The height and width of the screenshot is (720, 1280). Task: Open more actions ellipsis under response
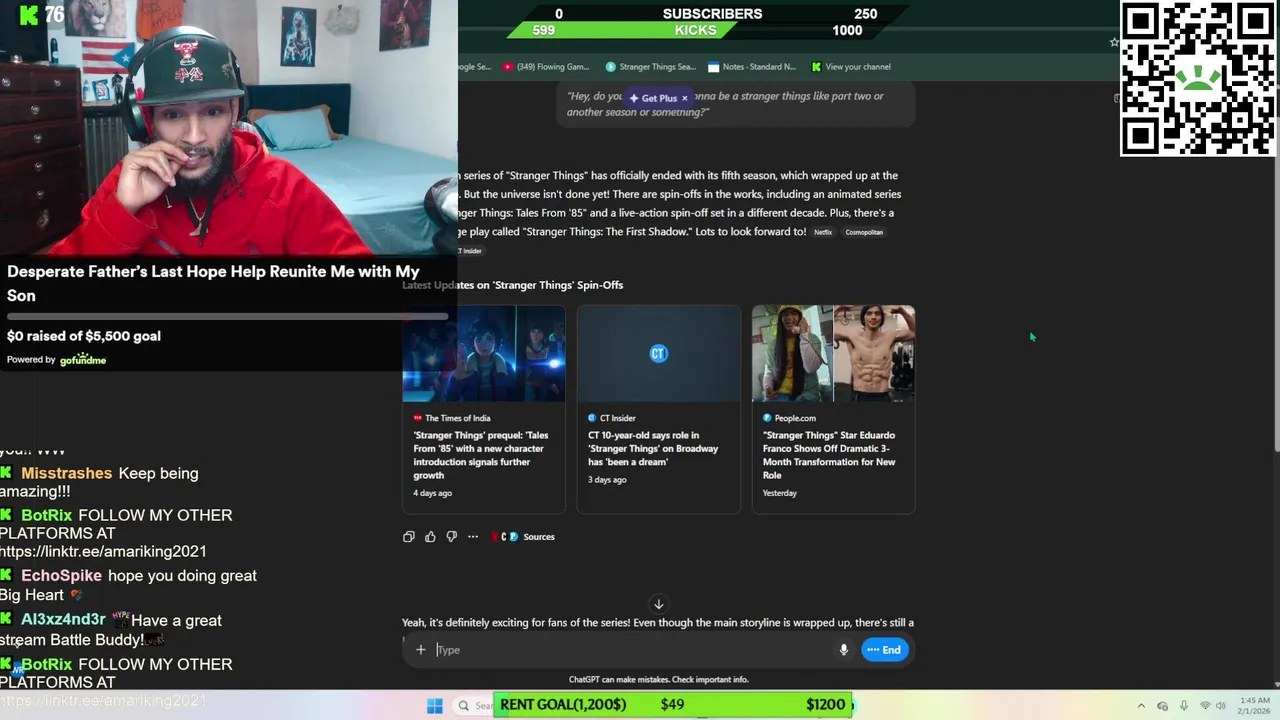473,537
